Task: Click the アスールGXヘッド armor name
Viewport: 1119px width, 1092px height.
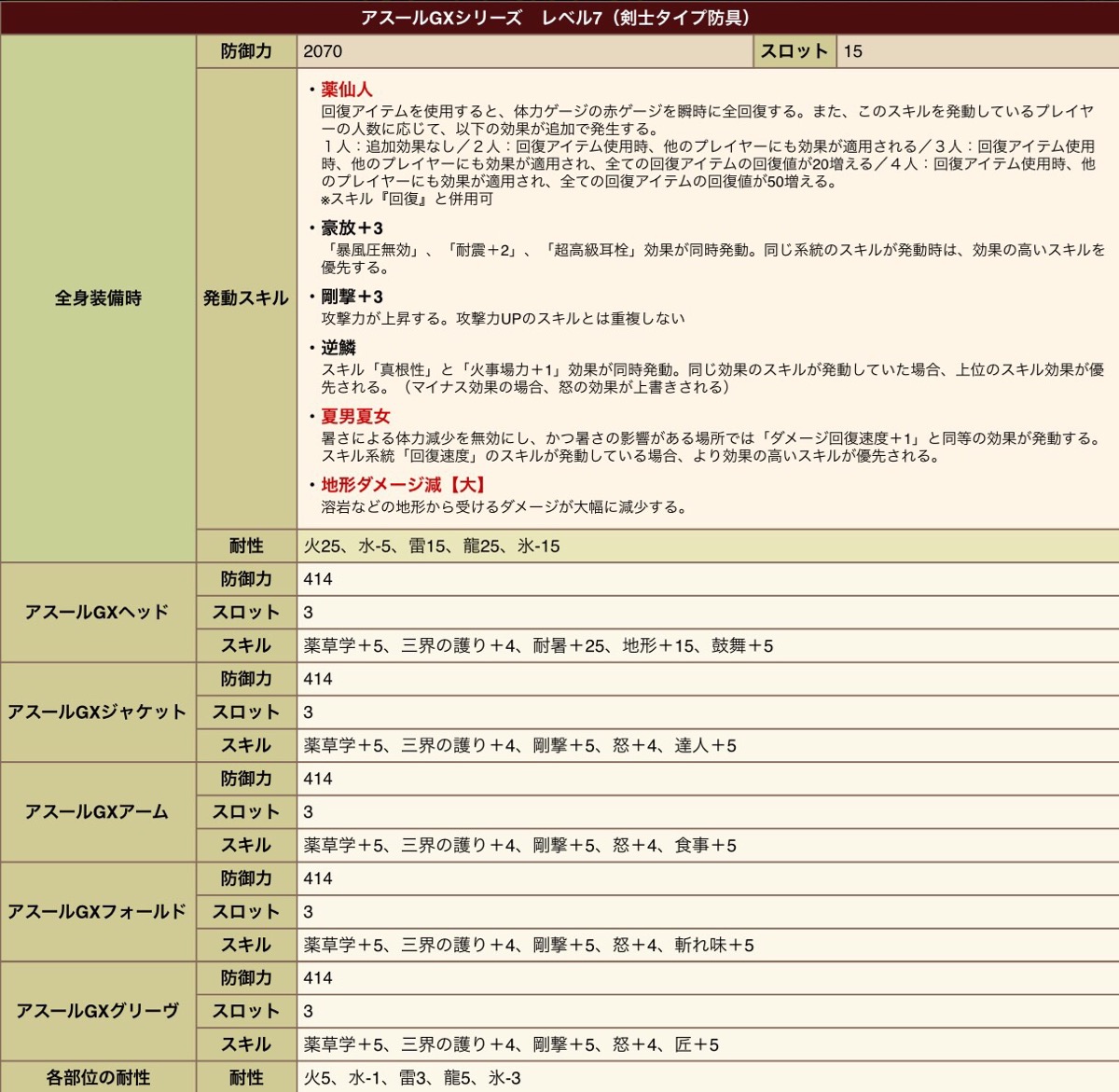Action: pyautogui.click(x=97, y=613)
